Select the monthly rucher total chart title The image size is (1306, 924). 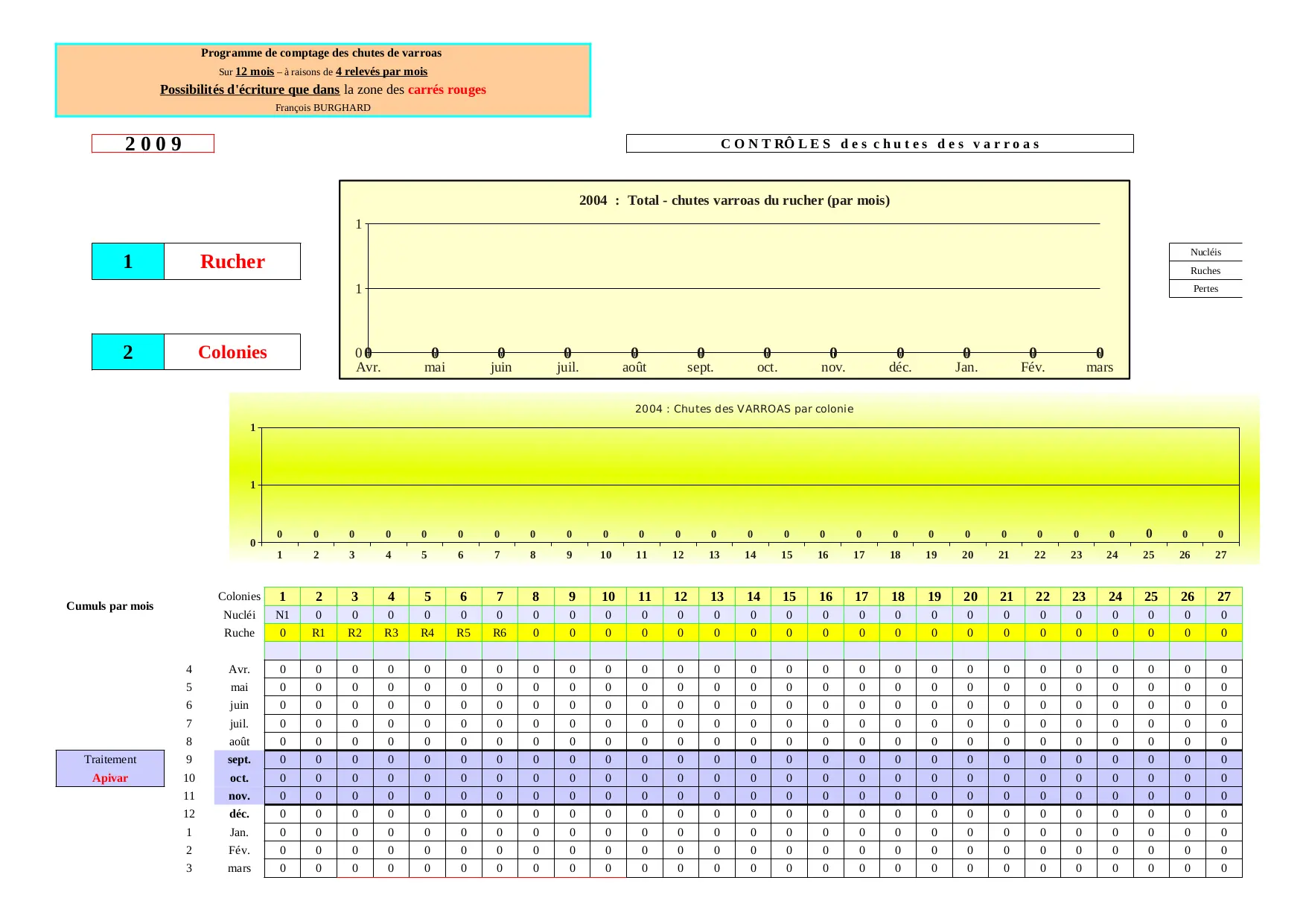[734, 200]
